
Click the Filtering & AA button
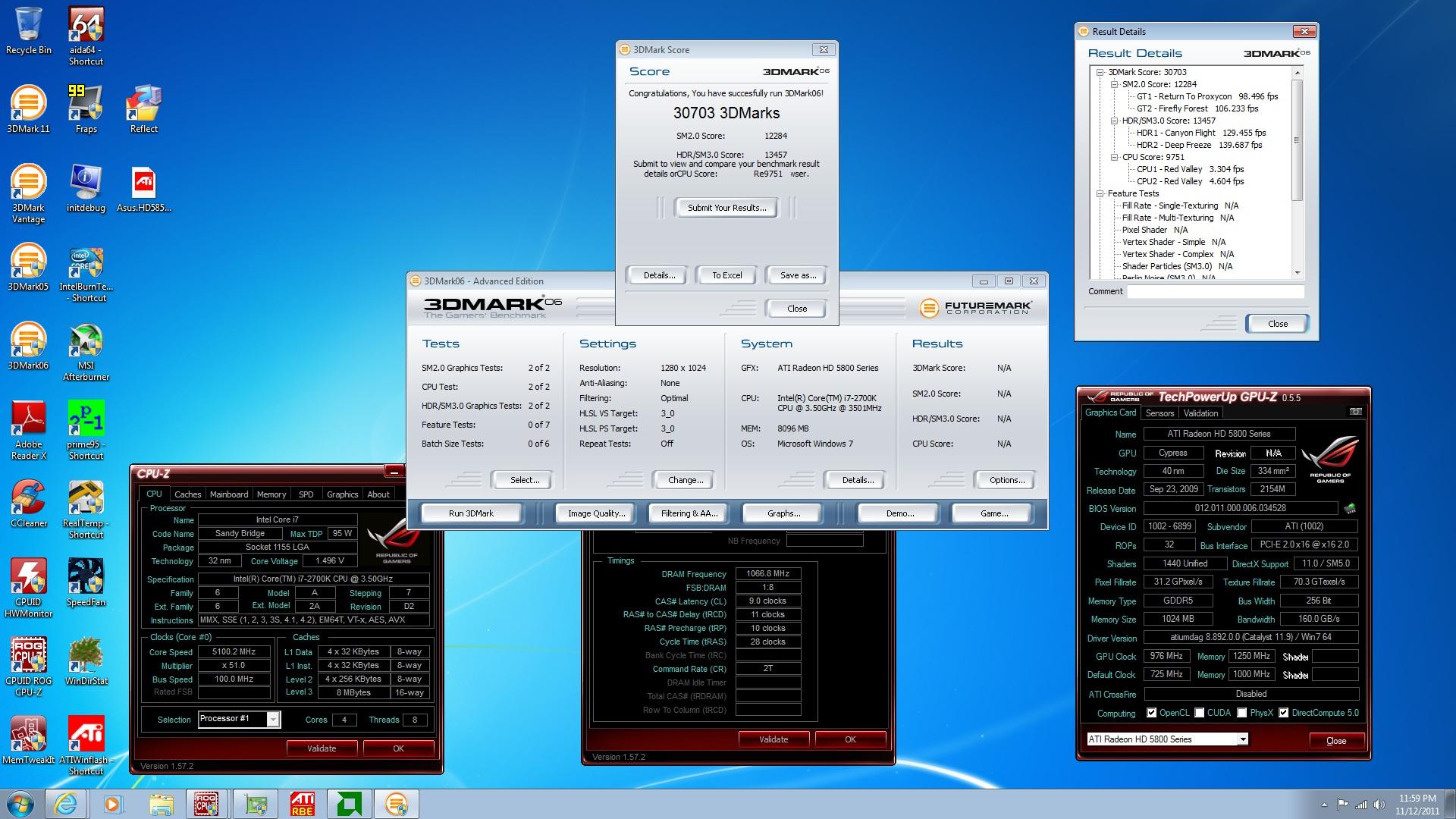689,513
